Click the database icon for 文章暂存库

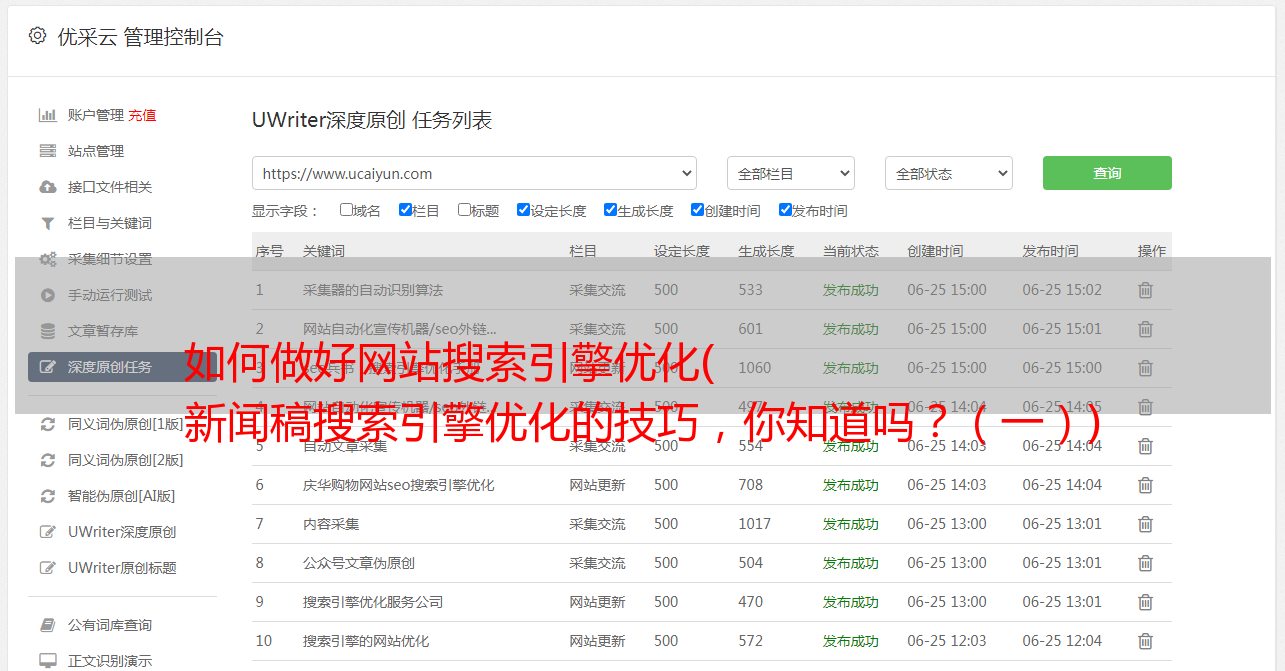pyautogui.click(x=47, y=331)
